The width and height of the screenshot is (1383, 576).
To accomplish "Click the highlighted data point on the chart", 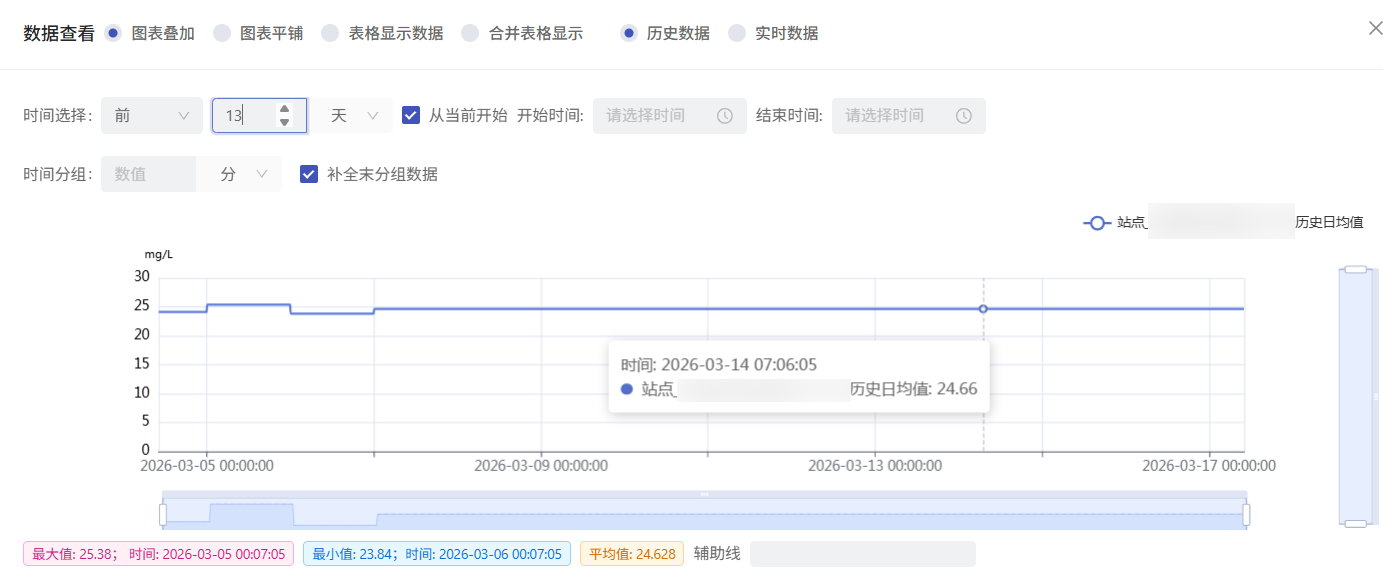I will pos(982,309).
